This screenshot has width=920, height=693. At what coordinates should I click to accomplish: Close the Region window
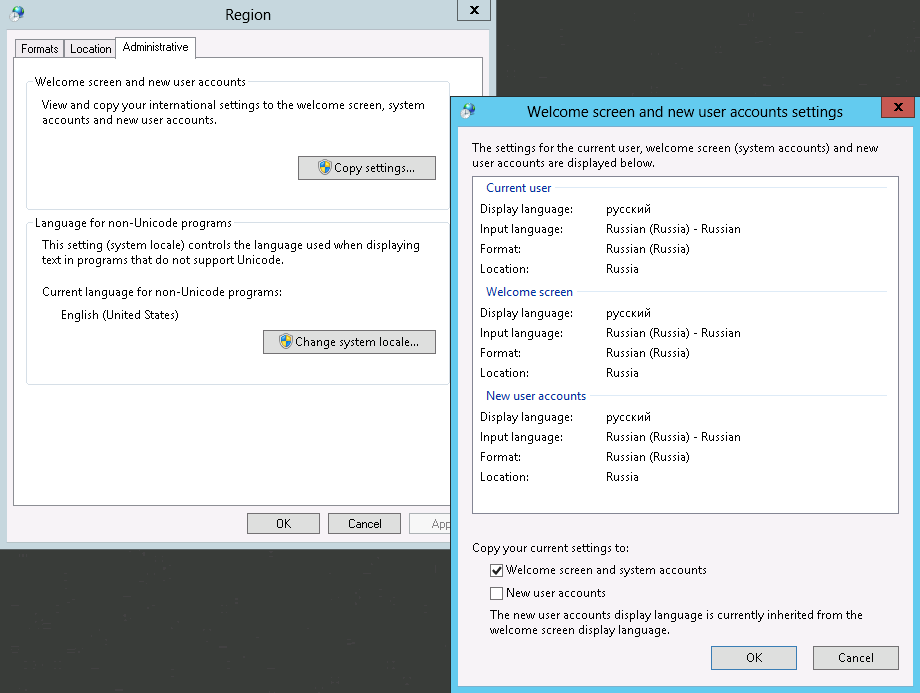click(473, 10)
